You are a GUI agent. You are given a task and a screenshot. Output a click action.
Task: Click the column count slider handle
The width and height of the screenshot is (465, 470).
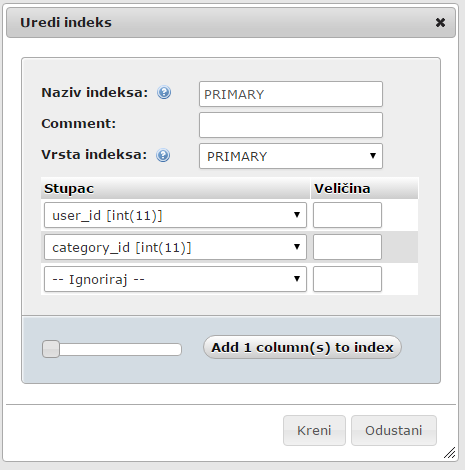[x=51, y=349]
